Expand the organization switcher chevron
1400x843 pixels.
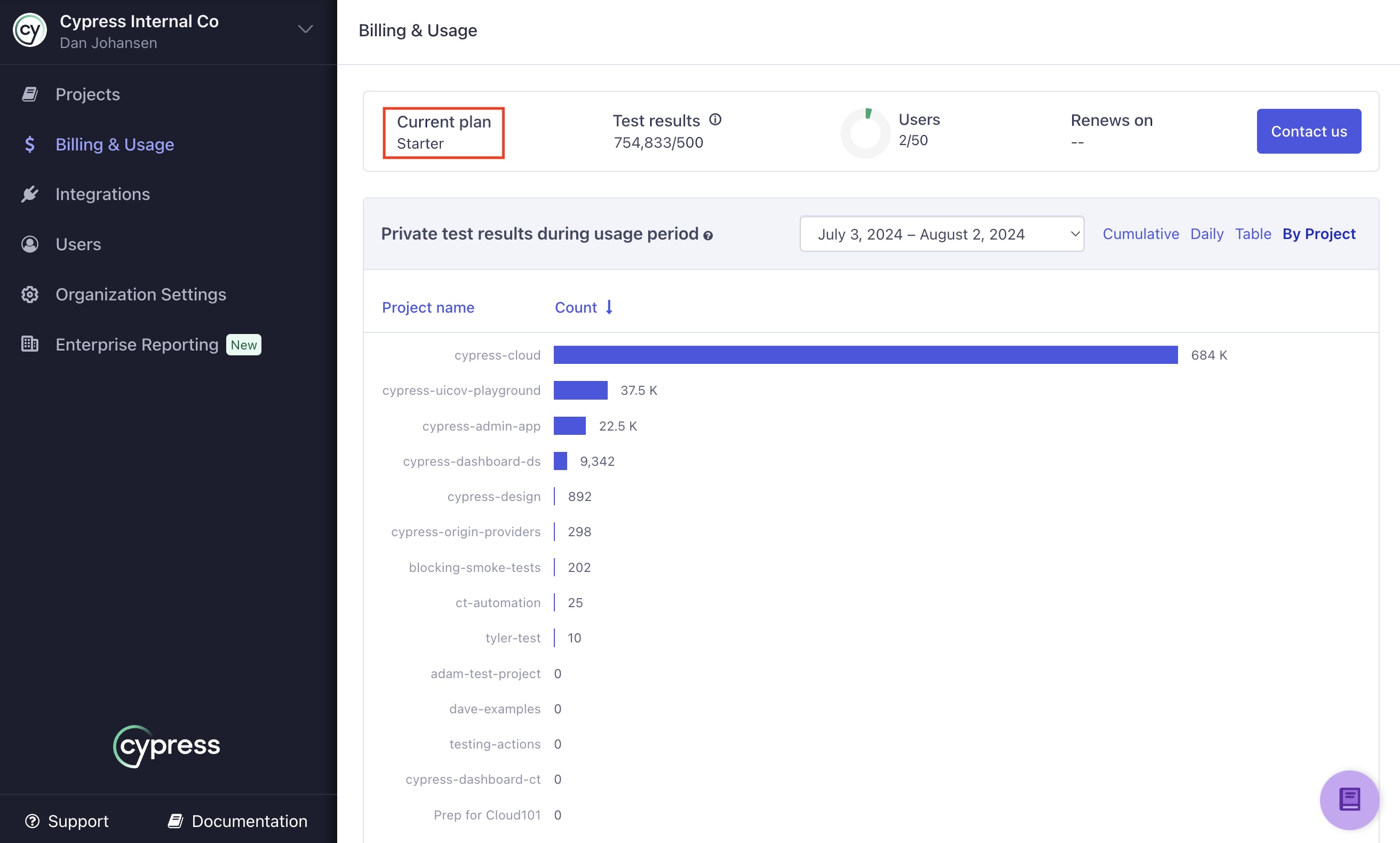tap(305, 29)
